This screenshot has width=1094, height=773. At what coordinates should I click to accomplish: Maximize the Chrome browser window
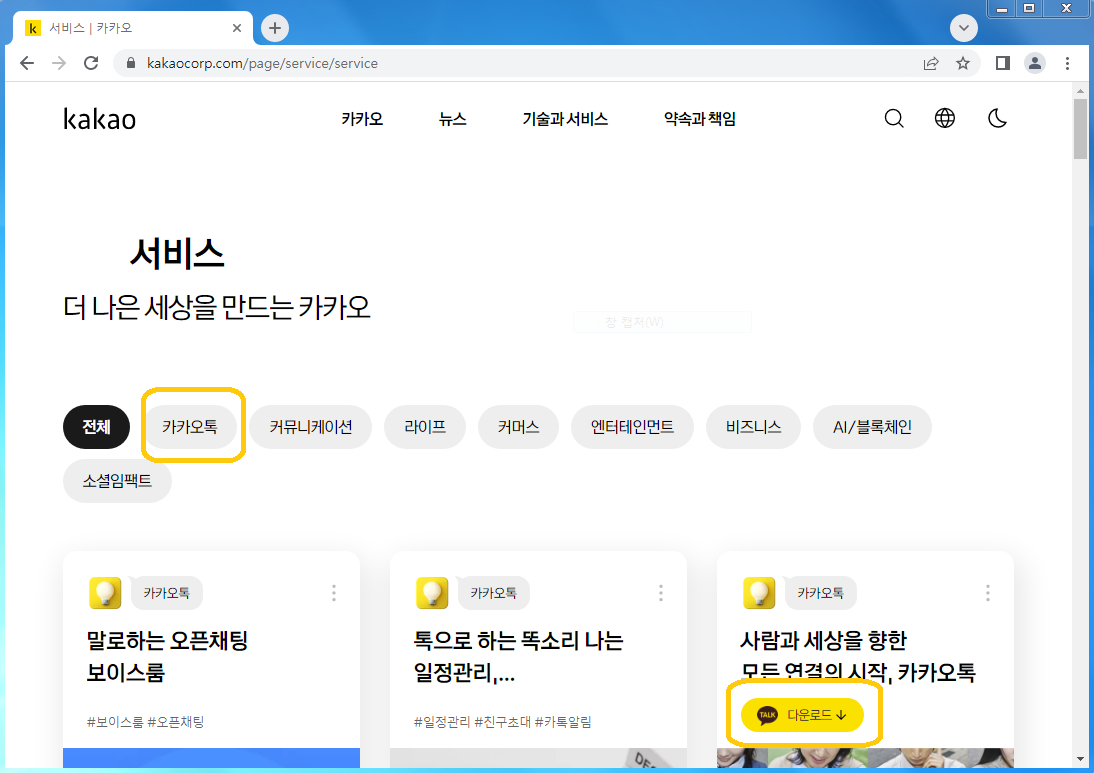point(1028,8)
